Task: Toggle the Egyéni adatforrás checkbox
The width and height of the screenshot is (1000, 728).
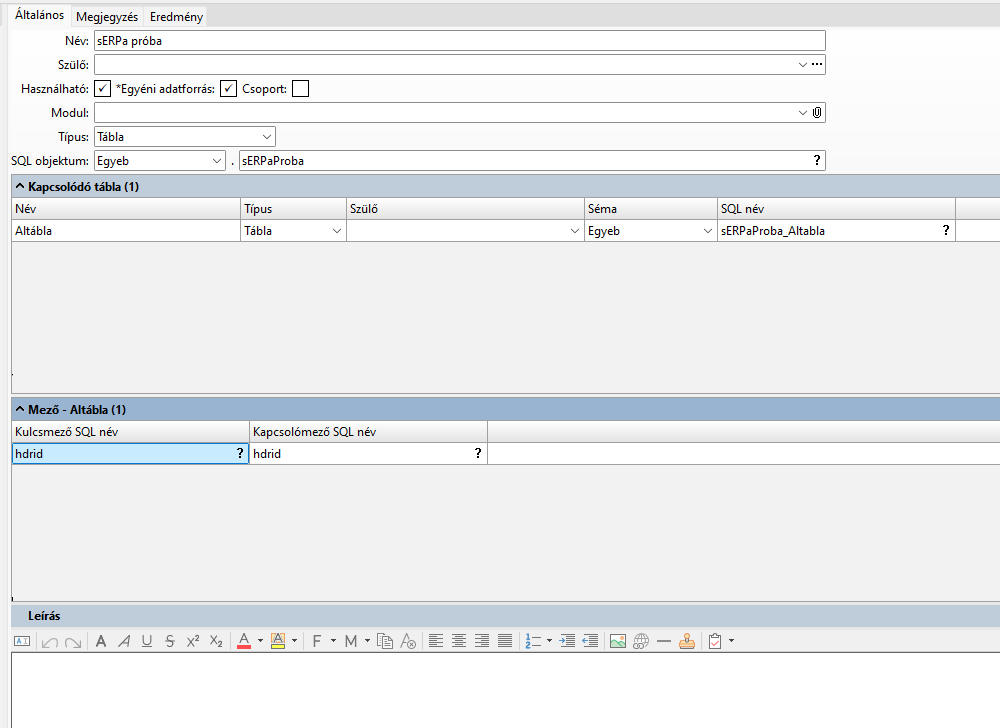Action: 229,89
